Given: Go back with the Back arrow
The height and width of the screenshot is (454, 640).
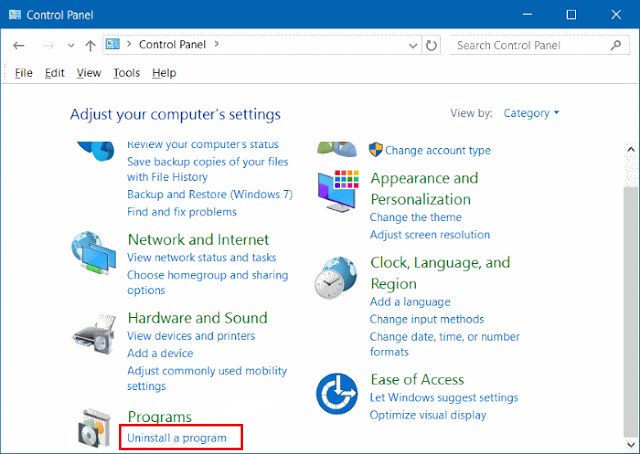Looking at the screenshot, I should point(19,45).
